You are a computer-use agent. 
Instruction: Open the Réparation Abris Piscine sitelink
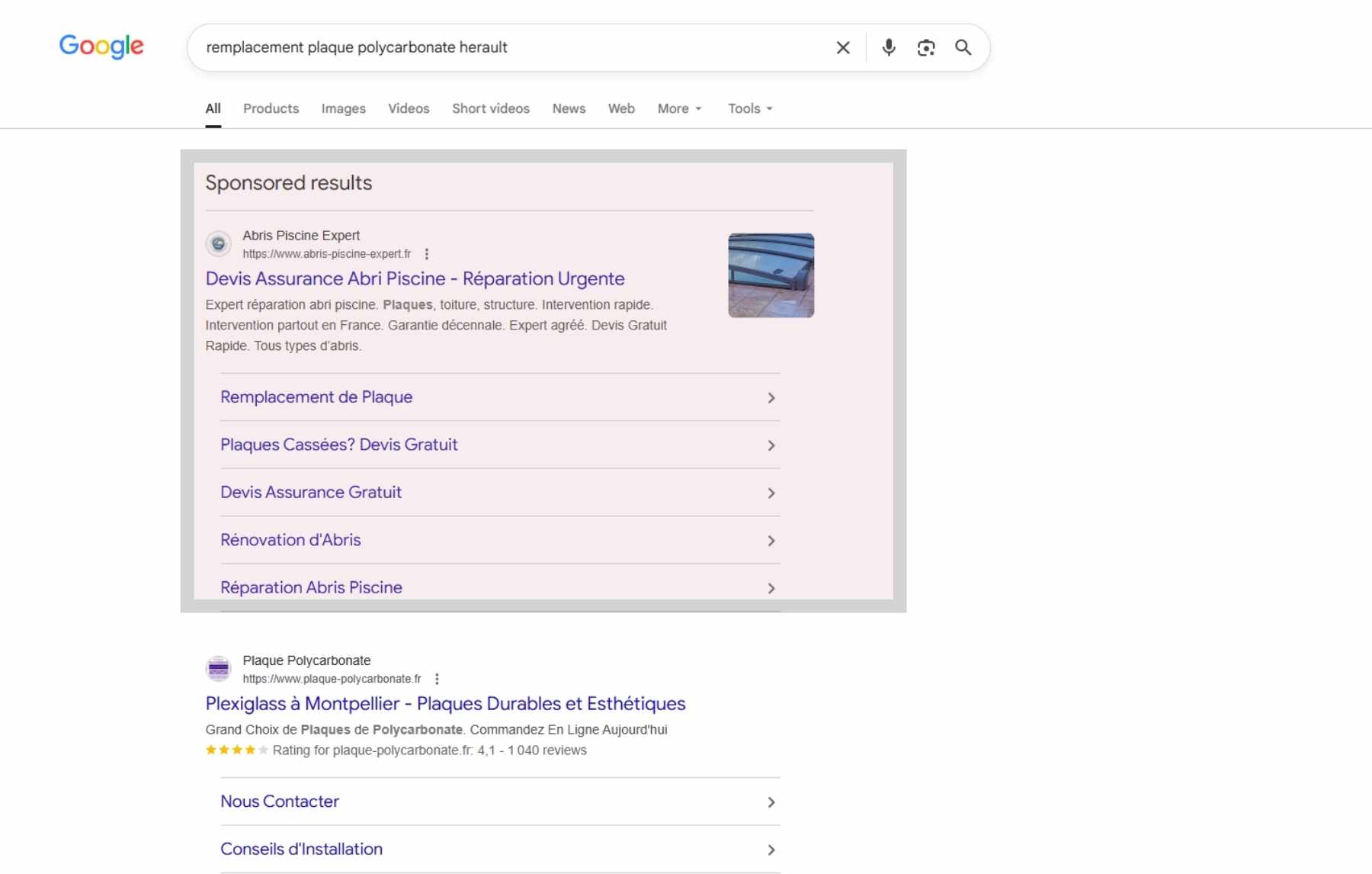point(311,588)
